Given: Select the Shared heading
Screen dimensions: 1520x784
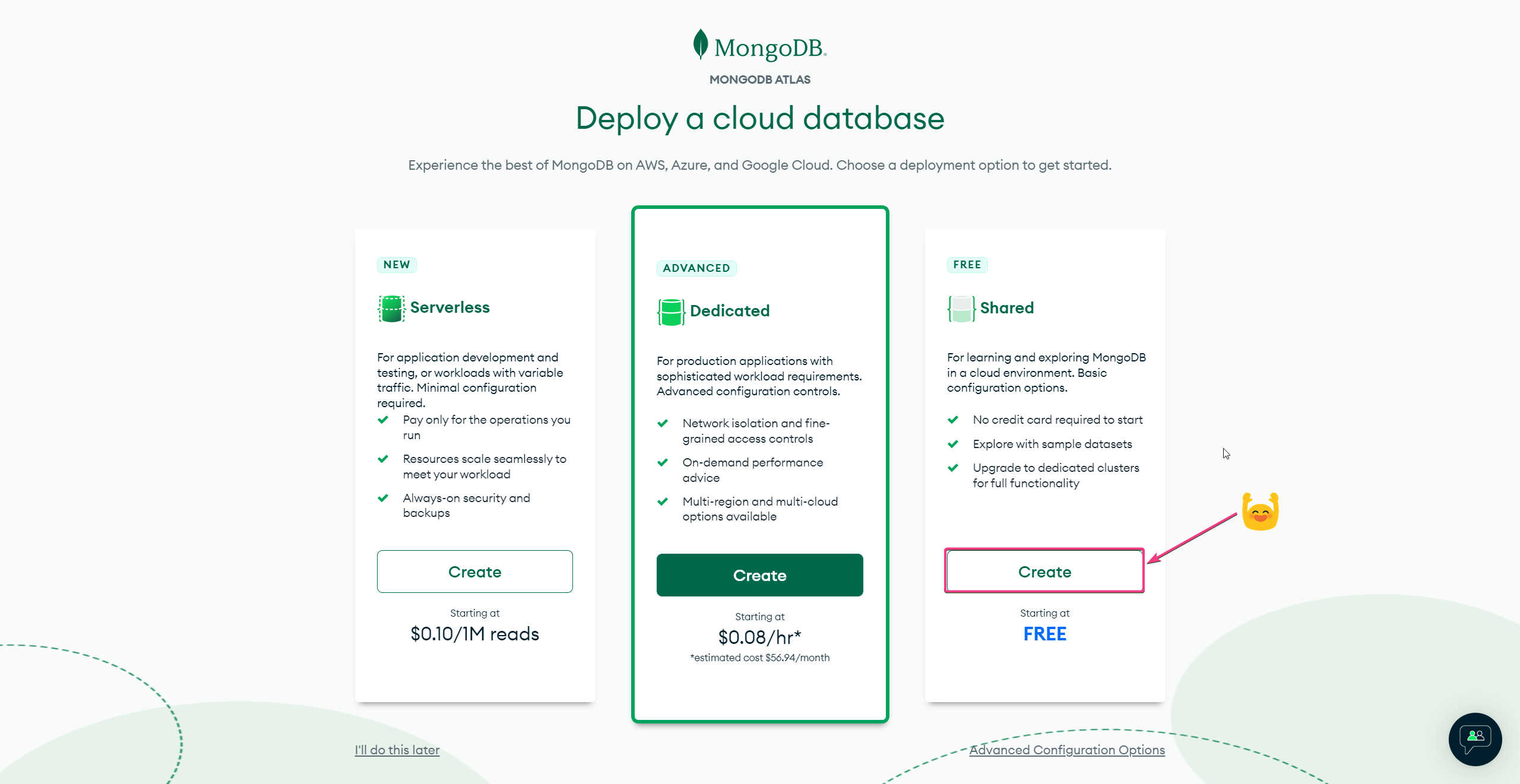Looking at the screenshot, I should tap(1007, 307).
